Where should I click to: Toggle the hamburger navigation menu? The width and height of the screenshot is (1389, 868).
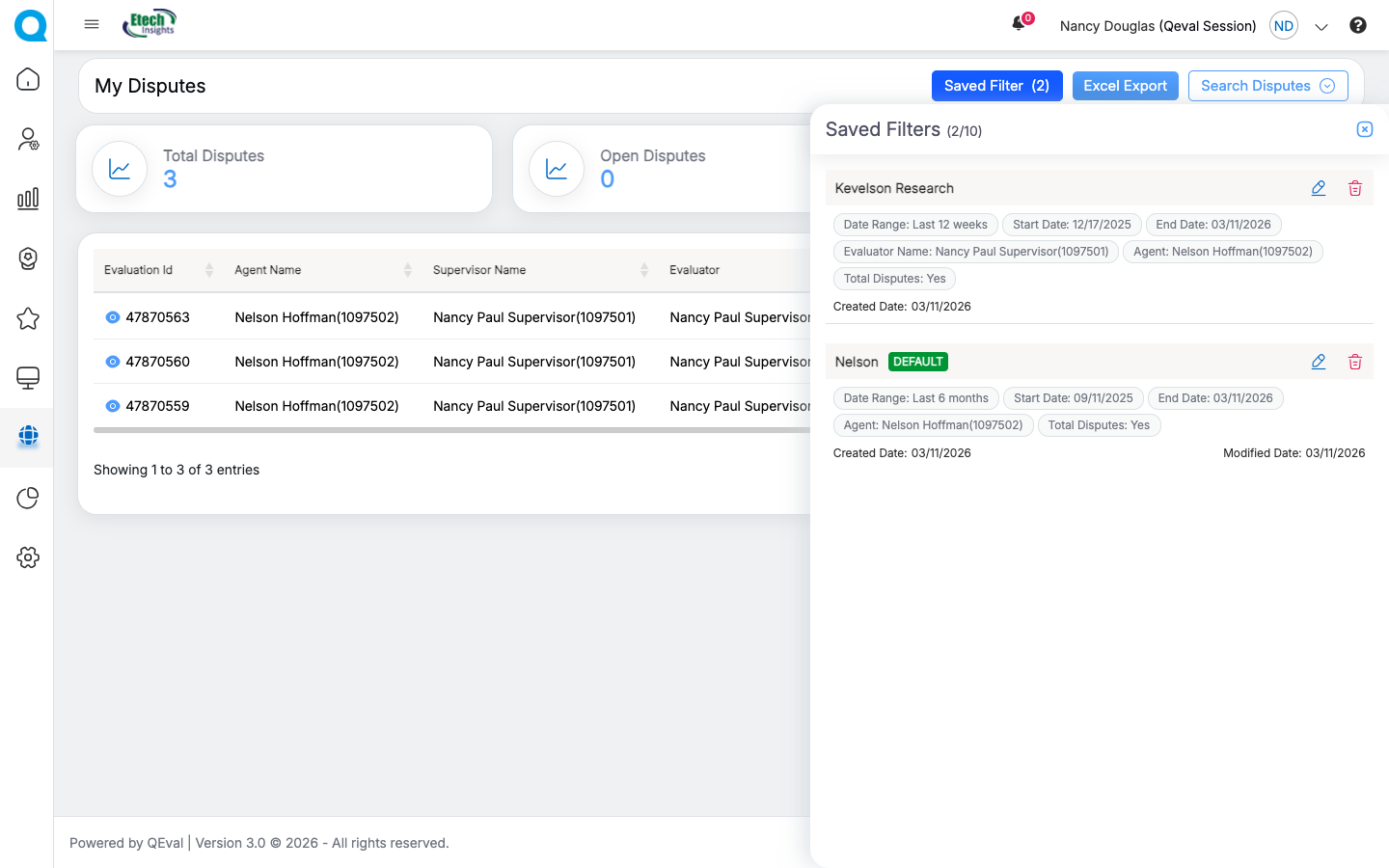[92, 24]
